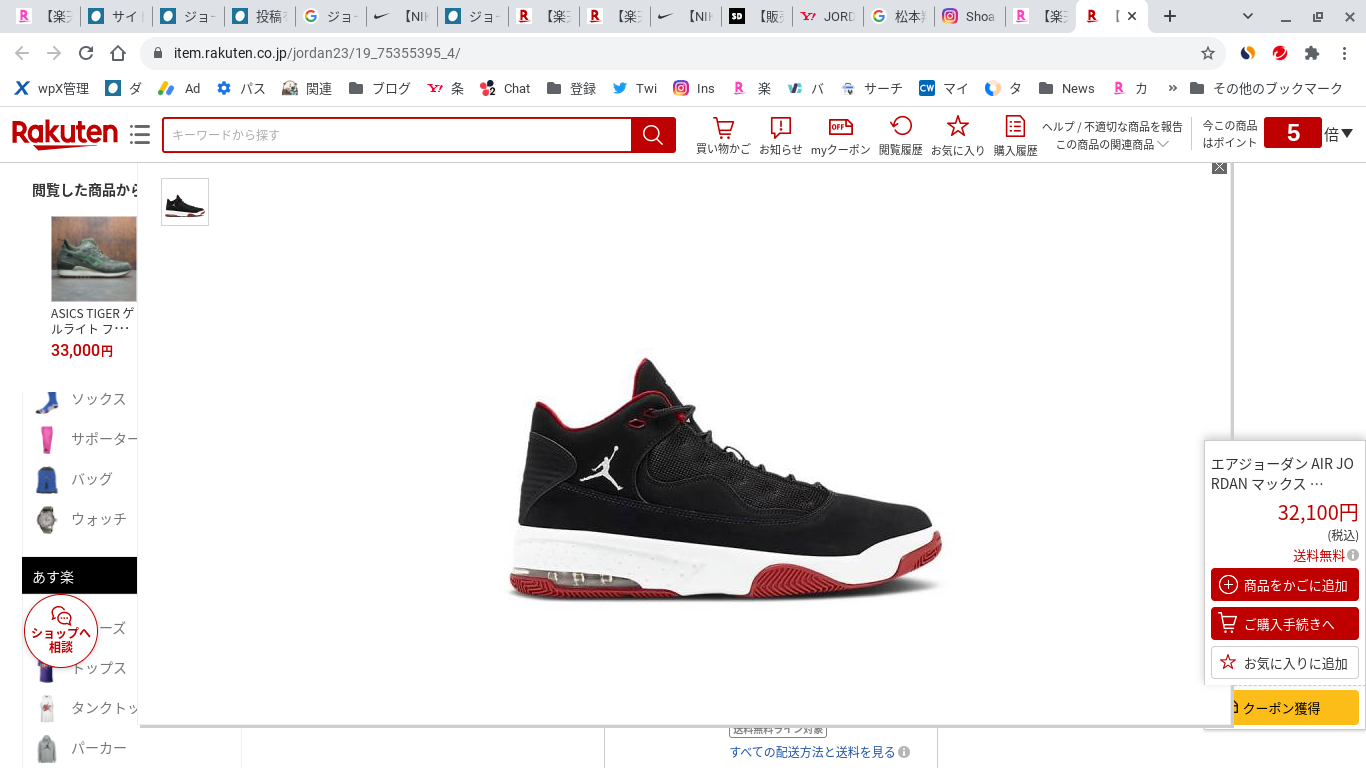Open the Ins Instagram bookmark

coord(694,88)
